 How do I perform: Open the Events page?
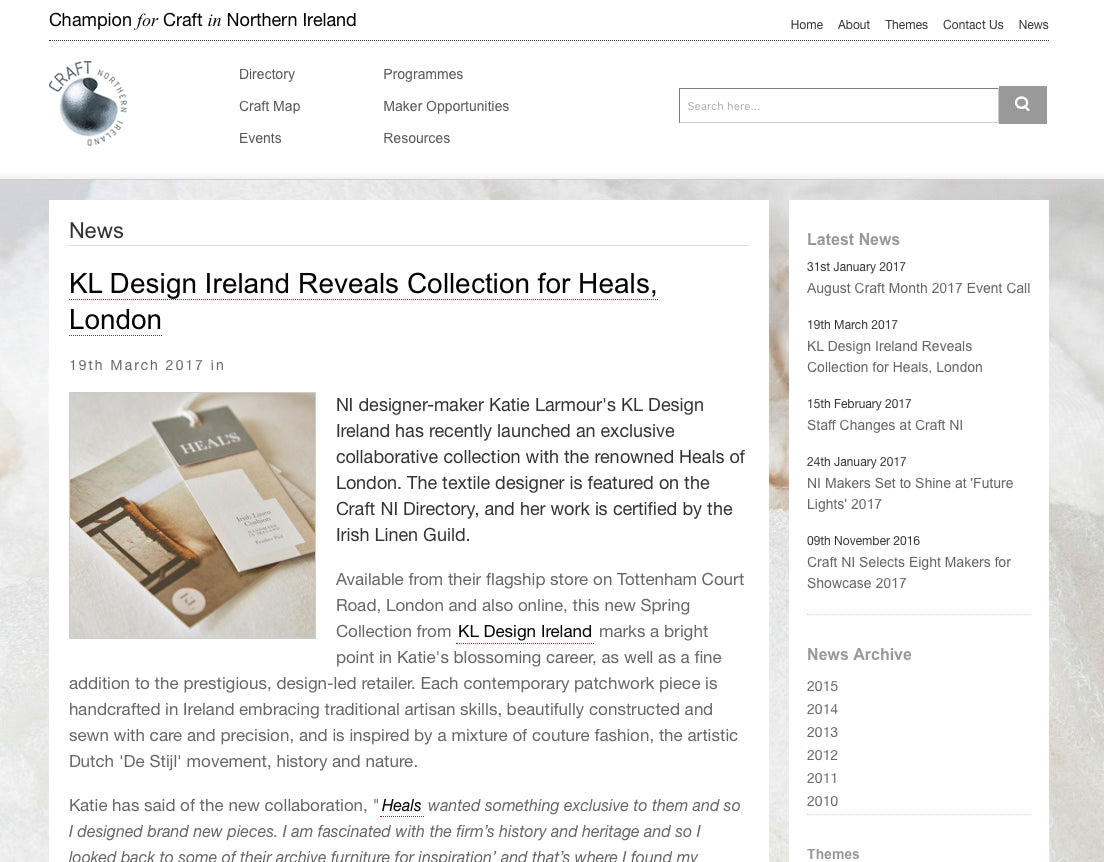pyautogui.click(x=260, y=138)
